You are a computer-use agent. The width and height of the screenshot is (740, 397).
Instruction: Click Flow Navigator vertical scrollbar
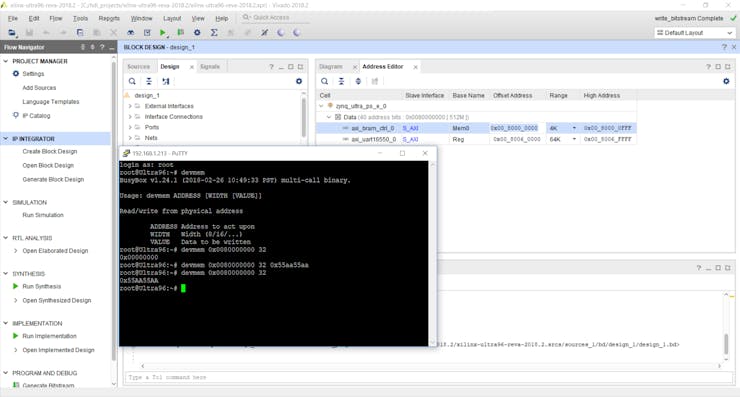[x=114, y=212]
